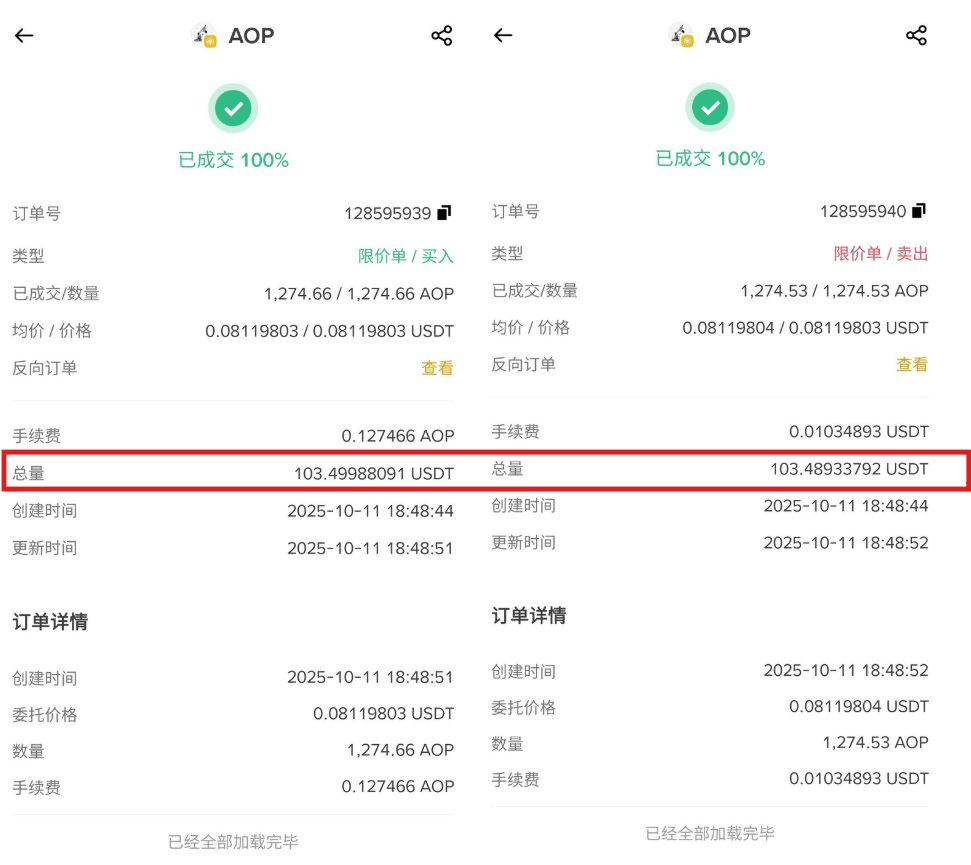Share the left buy order details

442,36
